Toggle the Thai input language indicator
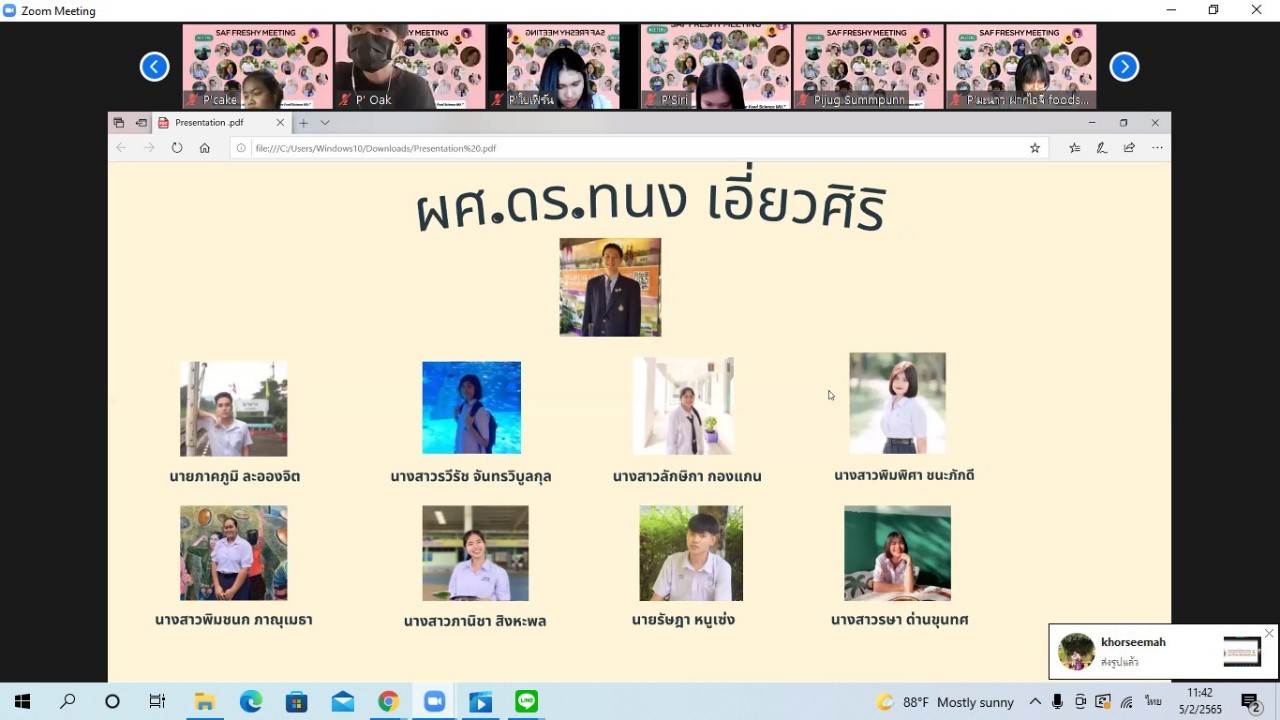 pos(1153,702)
